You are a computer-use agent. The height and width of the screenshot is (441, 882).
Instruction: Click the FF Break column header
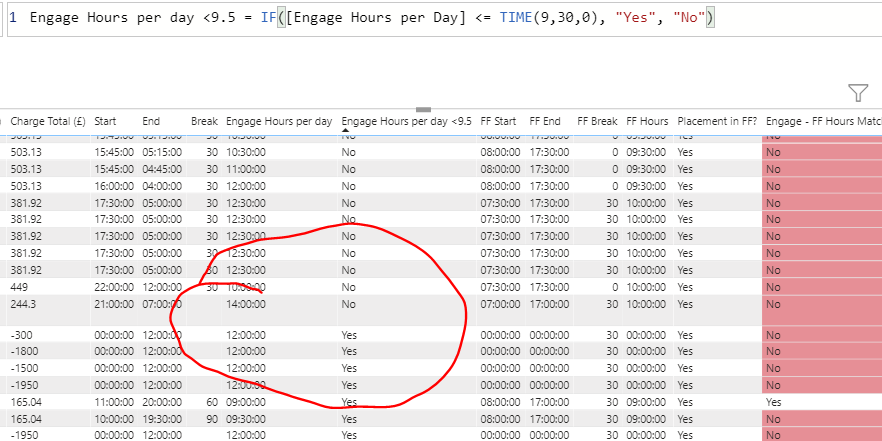[x=597, y=121]
